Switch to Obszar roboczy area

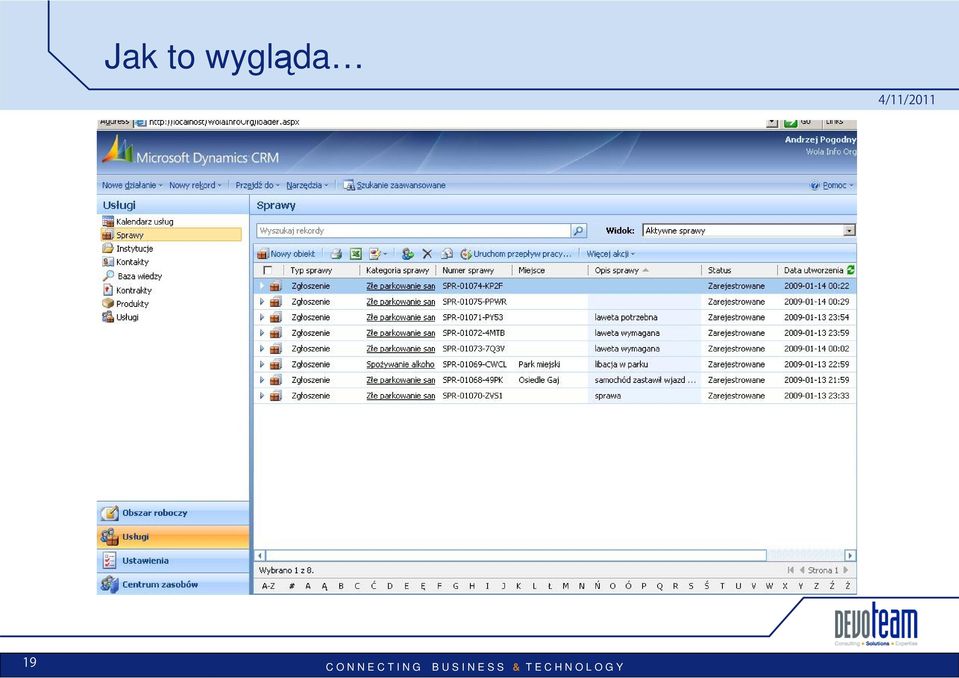click(173, 513)
